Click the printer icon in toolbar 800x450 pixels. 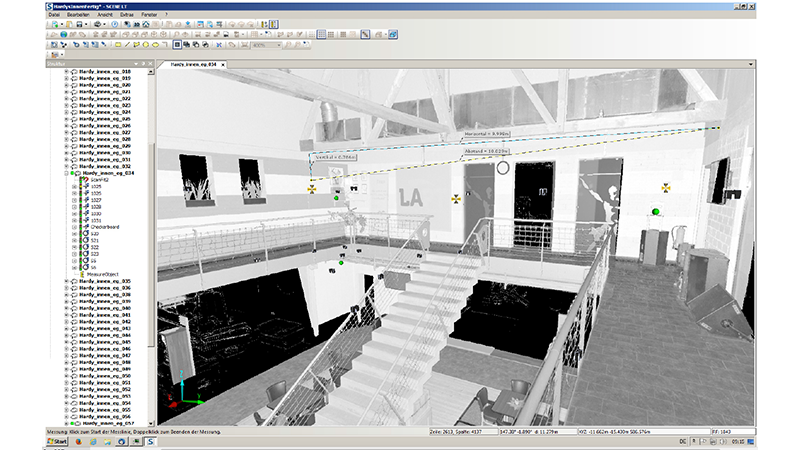97,24
